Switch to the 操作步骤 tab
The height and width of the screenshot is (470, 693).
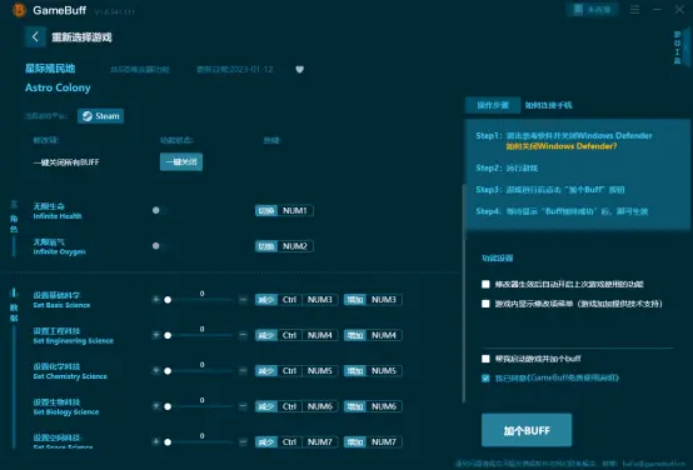coord(492,105)
